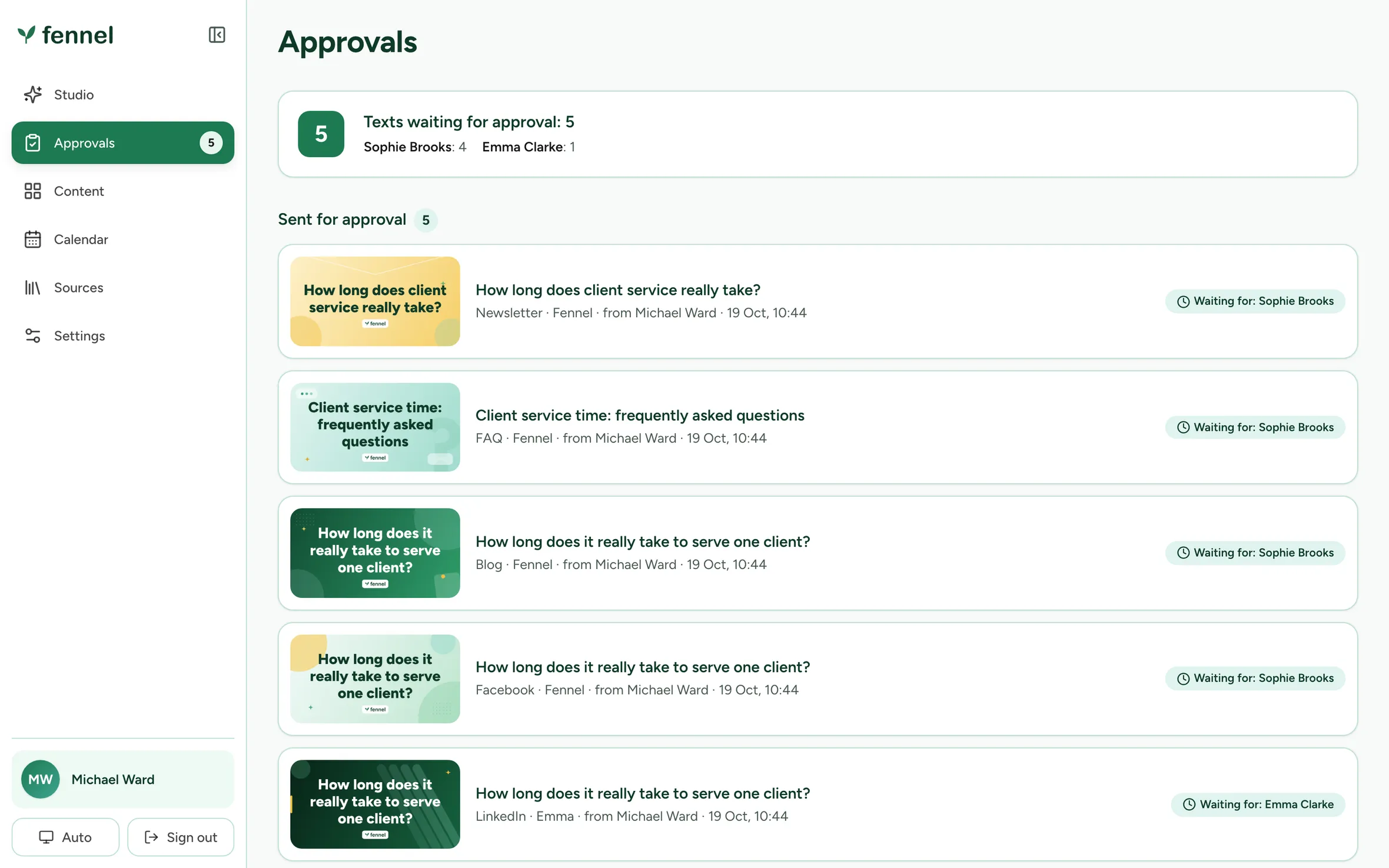Click the Sent for approval count badge
Screen dimensions: 1389x868
pos(426,220)
